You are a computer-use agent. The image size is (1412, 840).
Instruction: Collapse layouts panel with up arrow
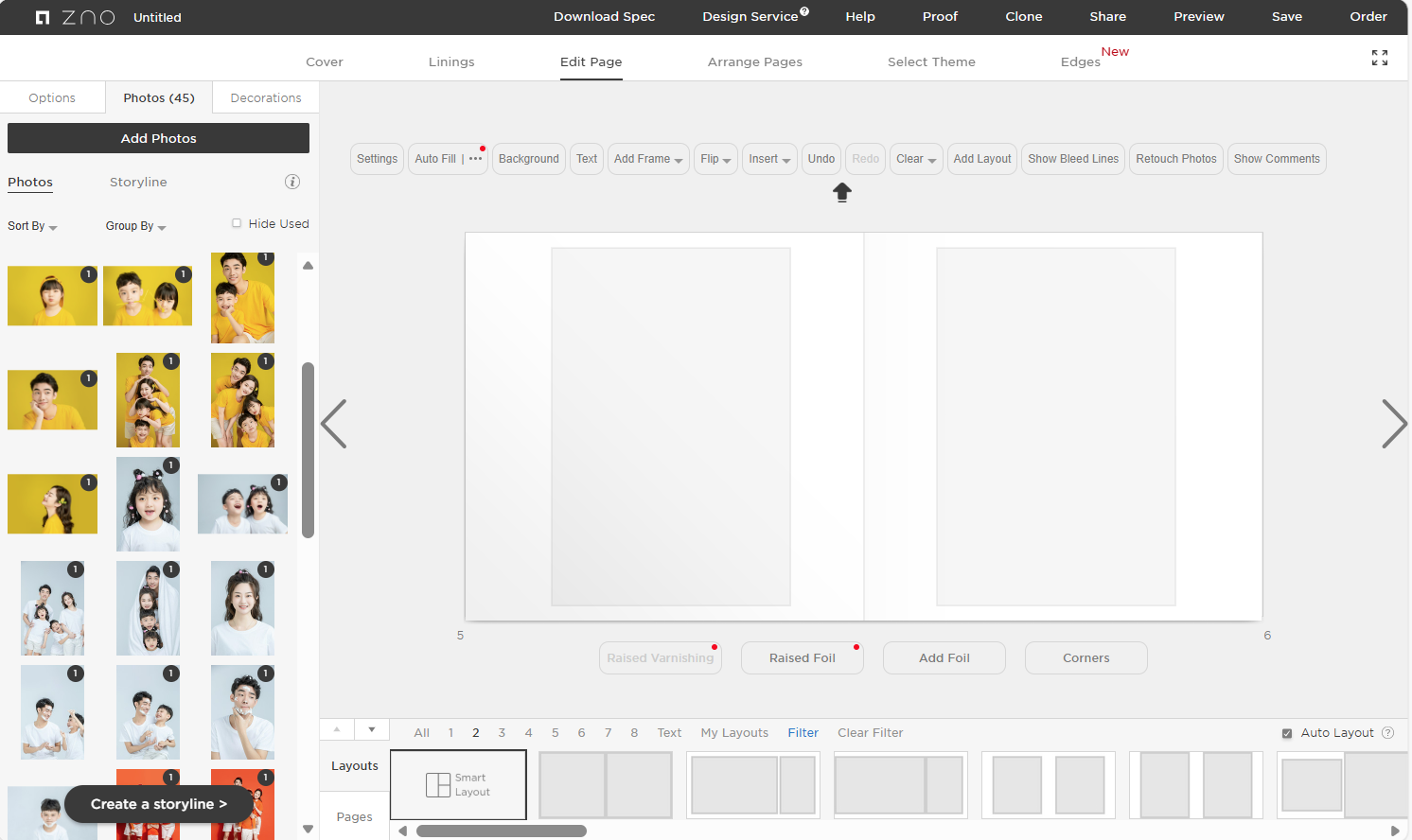[337, 729]
